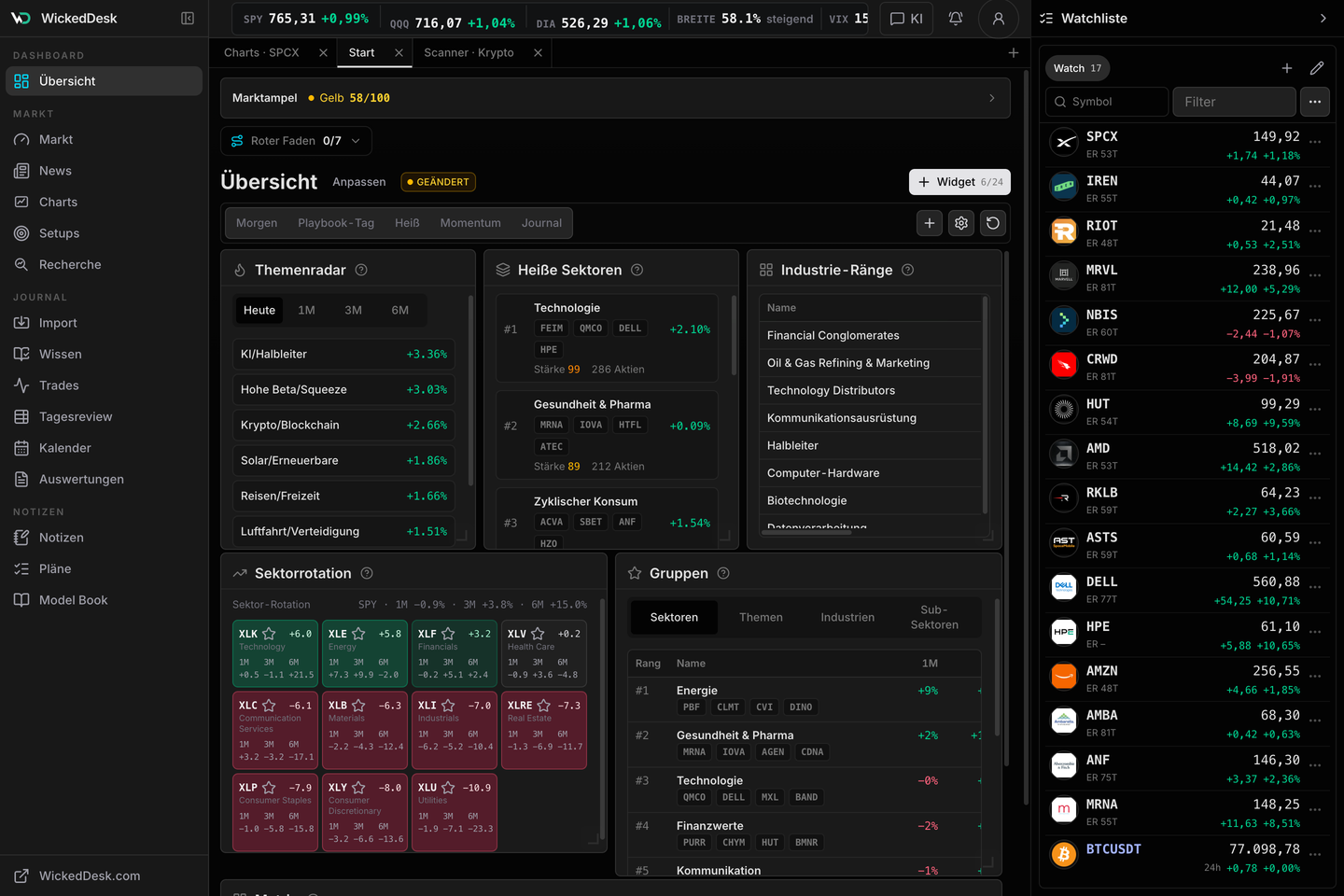Switch Gruppen to Themen tab
This screenshot has width=1344, height=896.
(761, 617)
